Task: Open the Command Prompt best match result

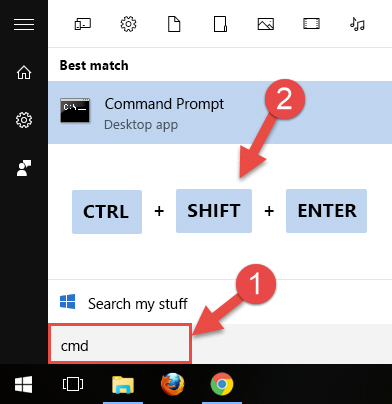Action: click(220, 113)
